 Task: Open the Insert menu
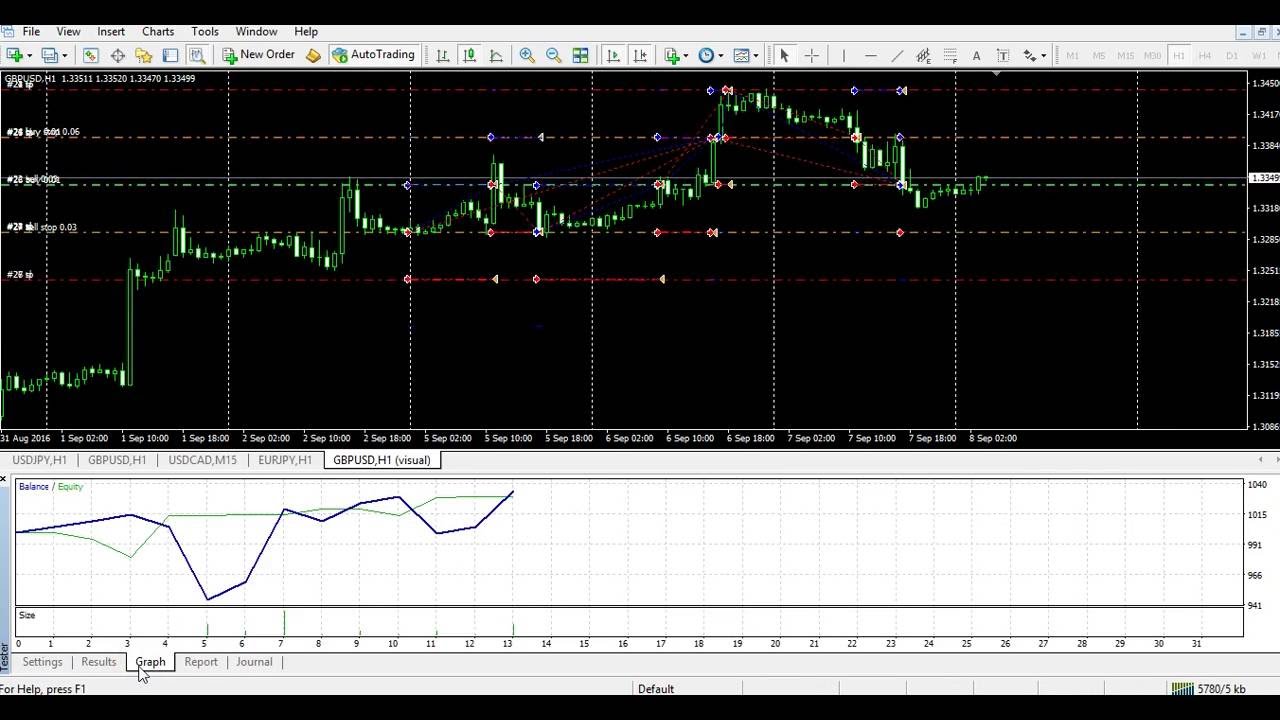click(111, 31)
